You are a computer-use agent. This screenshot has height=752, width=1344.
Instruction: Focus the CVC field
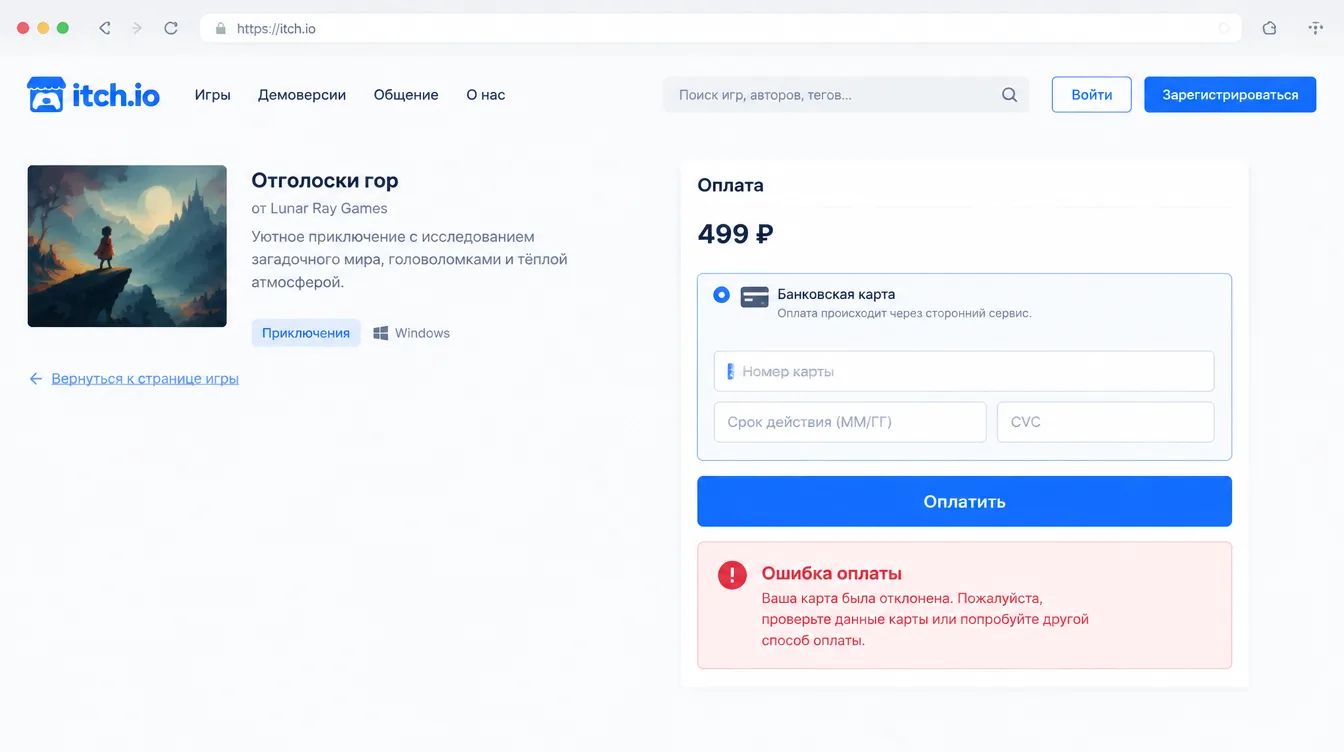coord(1106,422)
